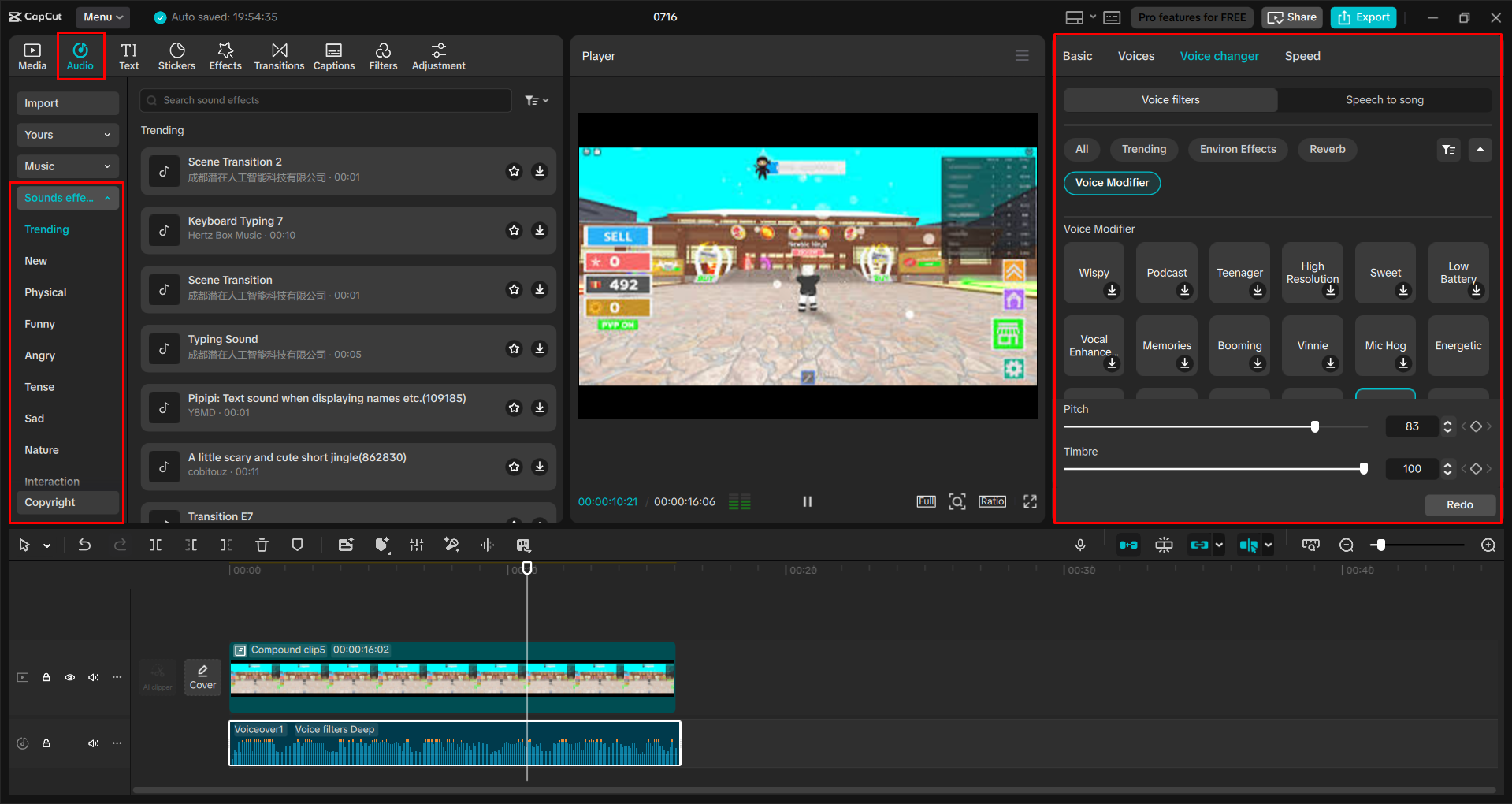This screenshot has width=1512, height=804.
Task: Collapse the voice filter category list
Action: (x=1480, y=149)
